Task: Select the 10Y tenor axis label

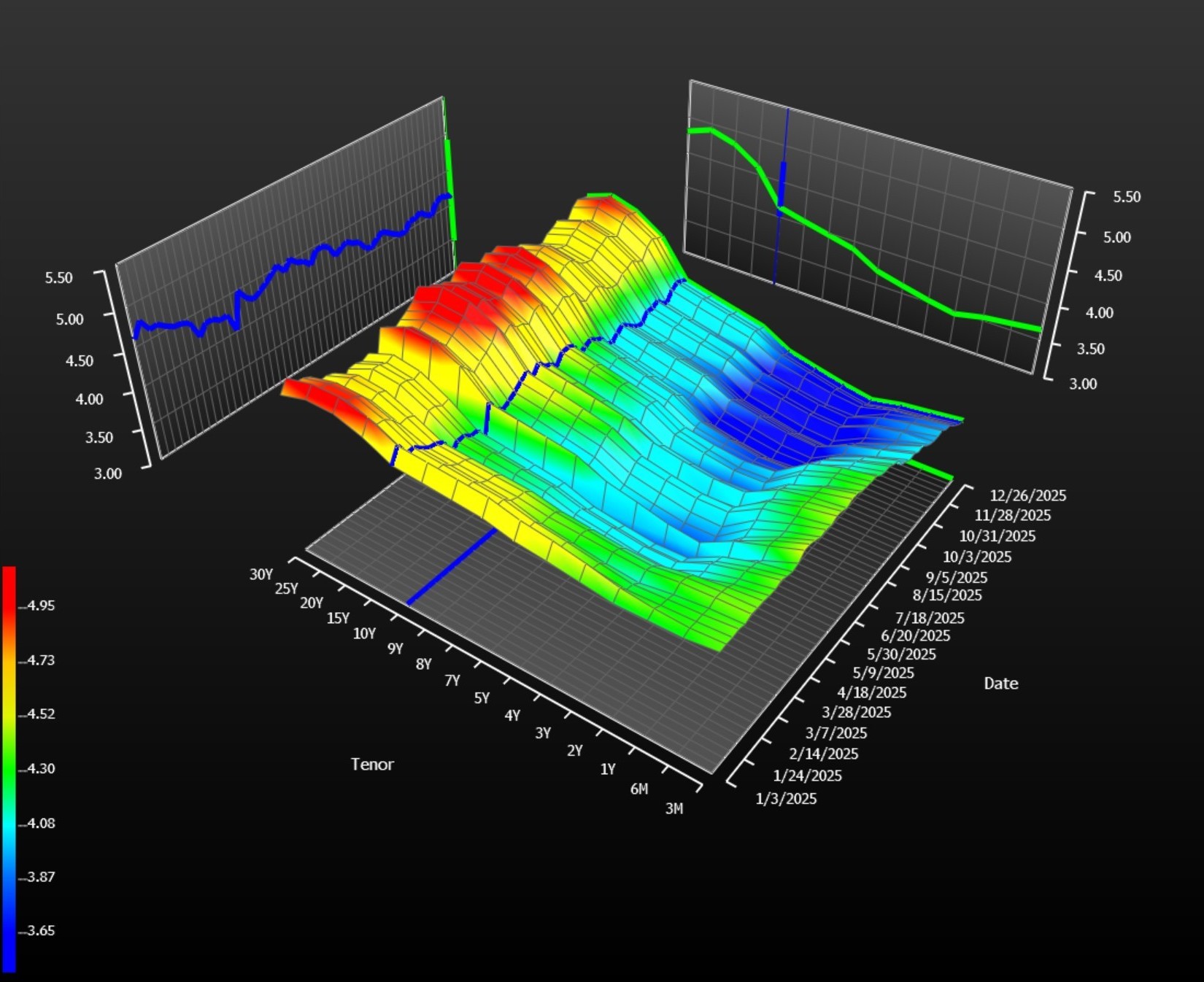Action: (x=364, y=633)
